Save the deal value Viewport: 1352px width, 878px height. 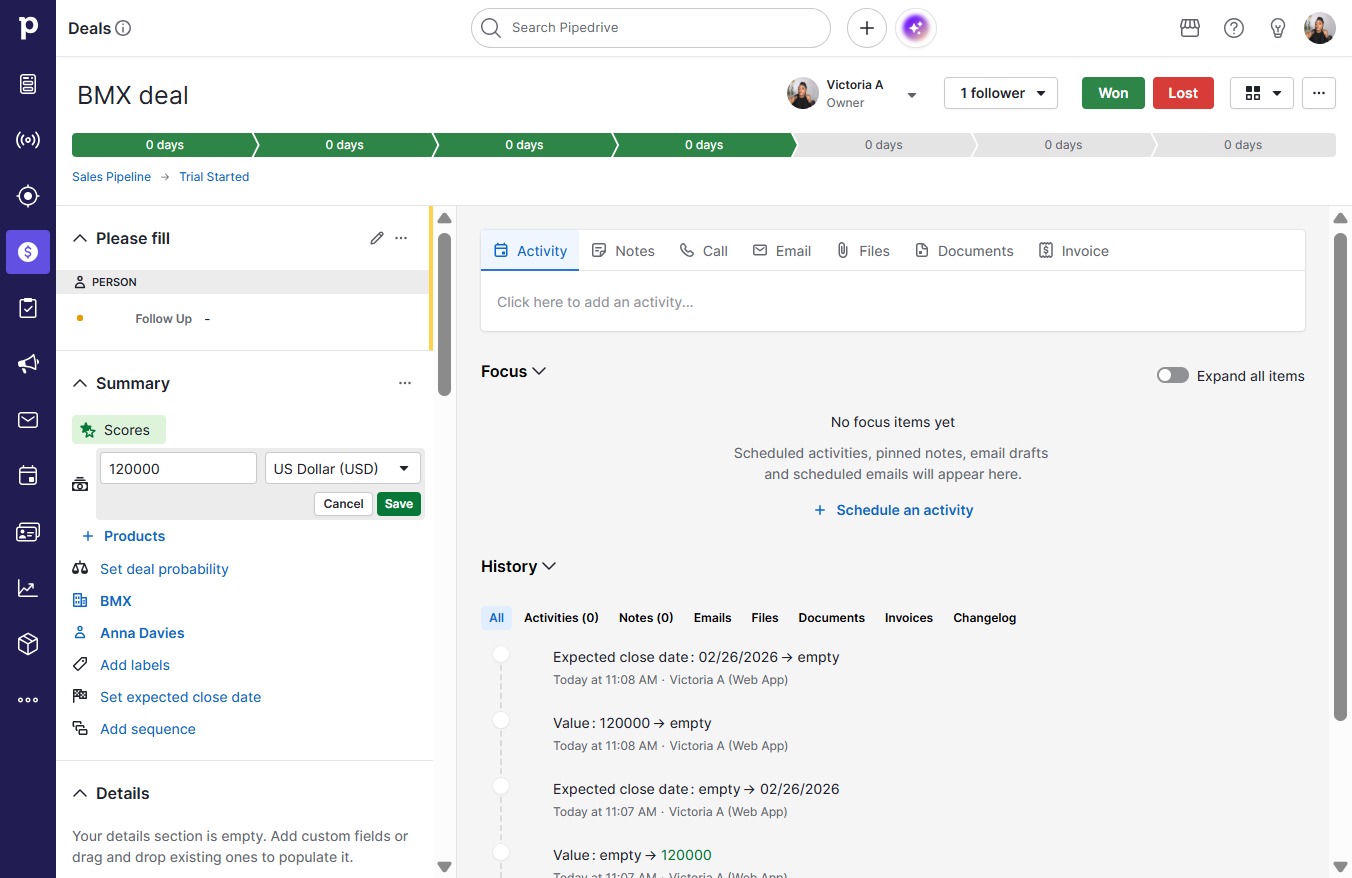coord(399,504)
